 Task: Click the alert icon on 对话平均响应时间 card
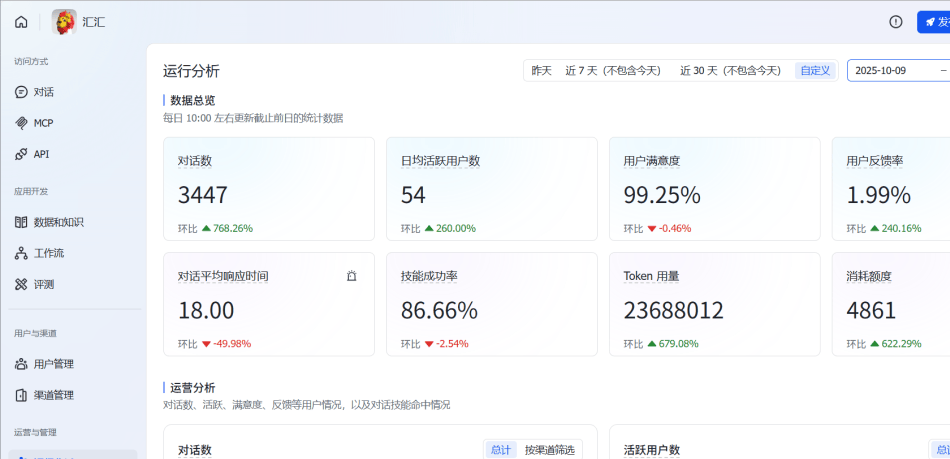click(351, 276)
